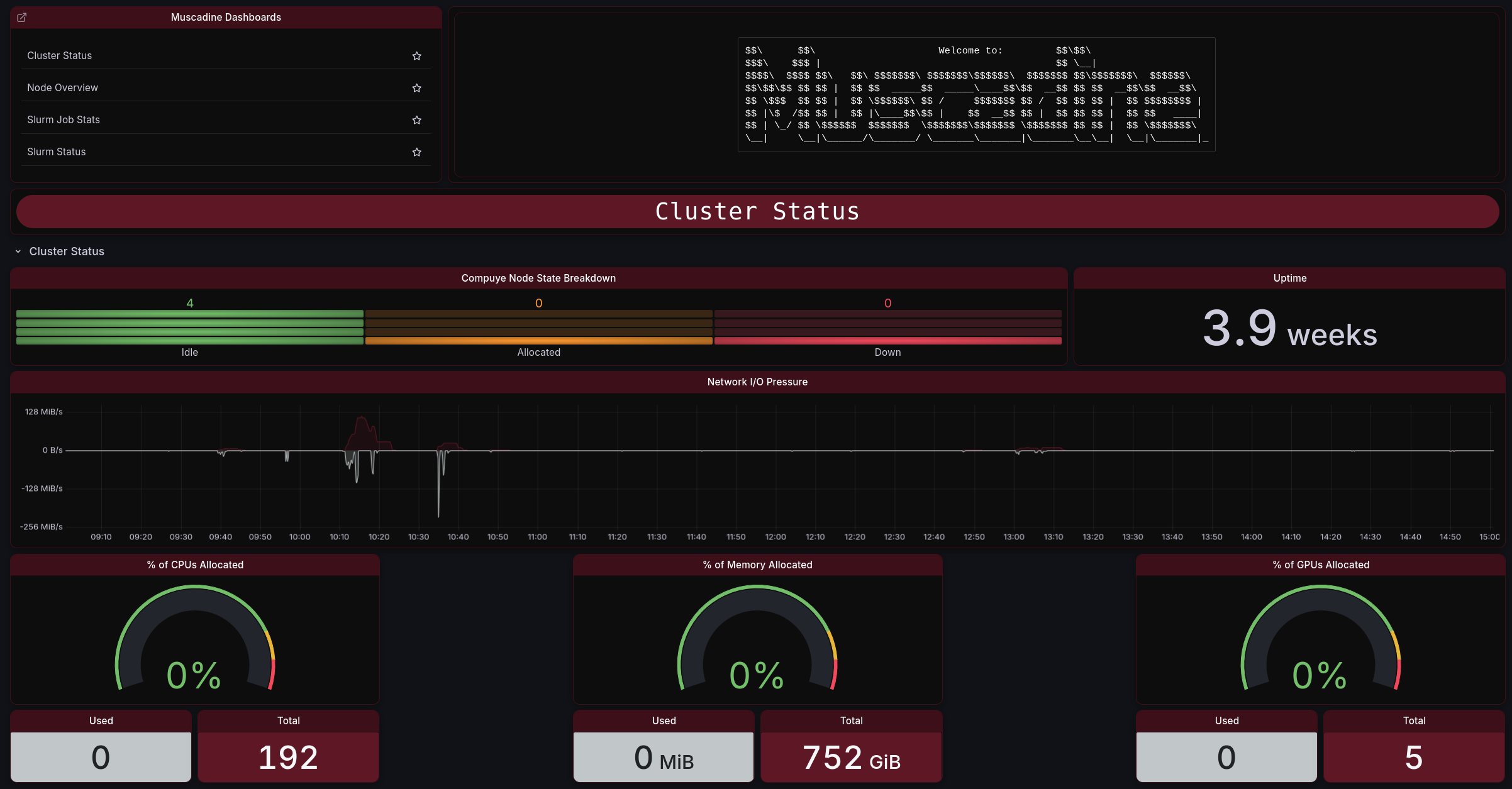Click the Network I/O Pressure panel title

(757, 382)
